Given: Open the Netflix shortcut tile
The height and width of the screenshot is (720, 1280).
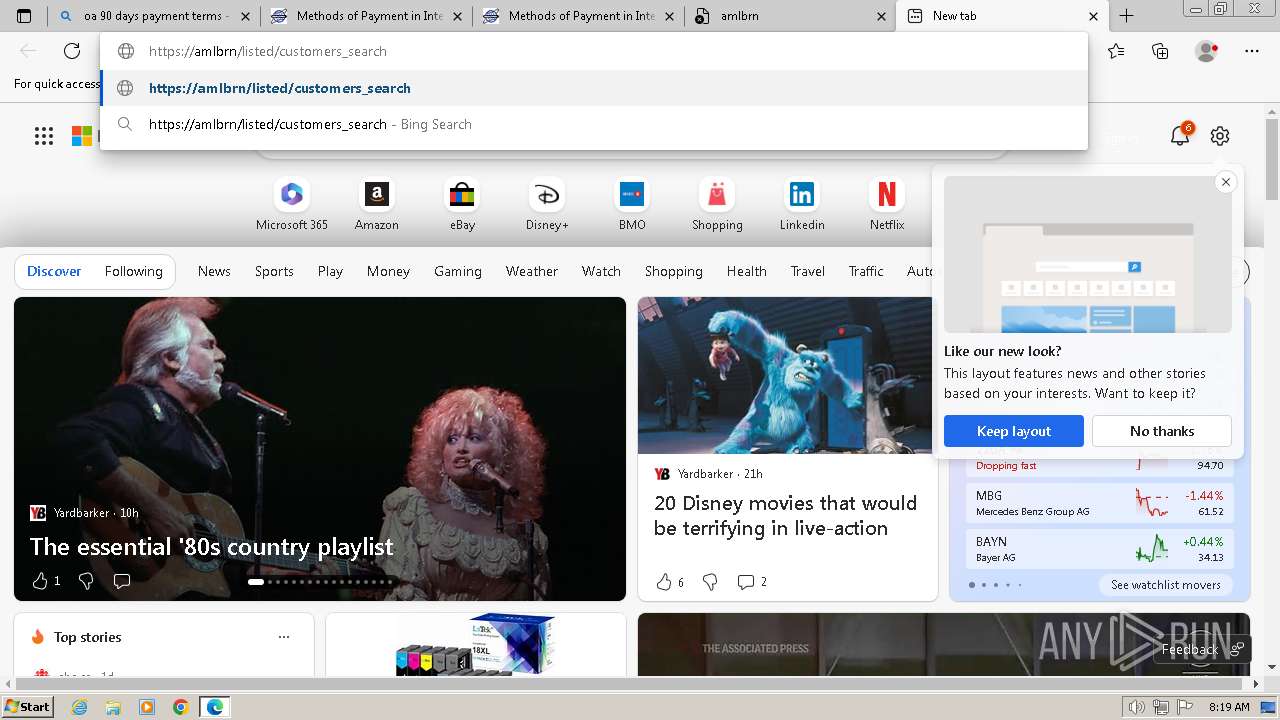Looking at the screenshot, I should tap(887, 205).
